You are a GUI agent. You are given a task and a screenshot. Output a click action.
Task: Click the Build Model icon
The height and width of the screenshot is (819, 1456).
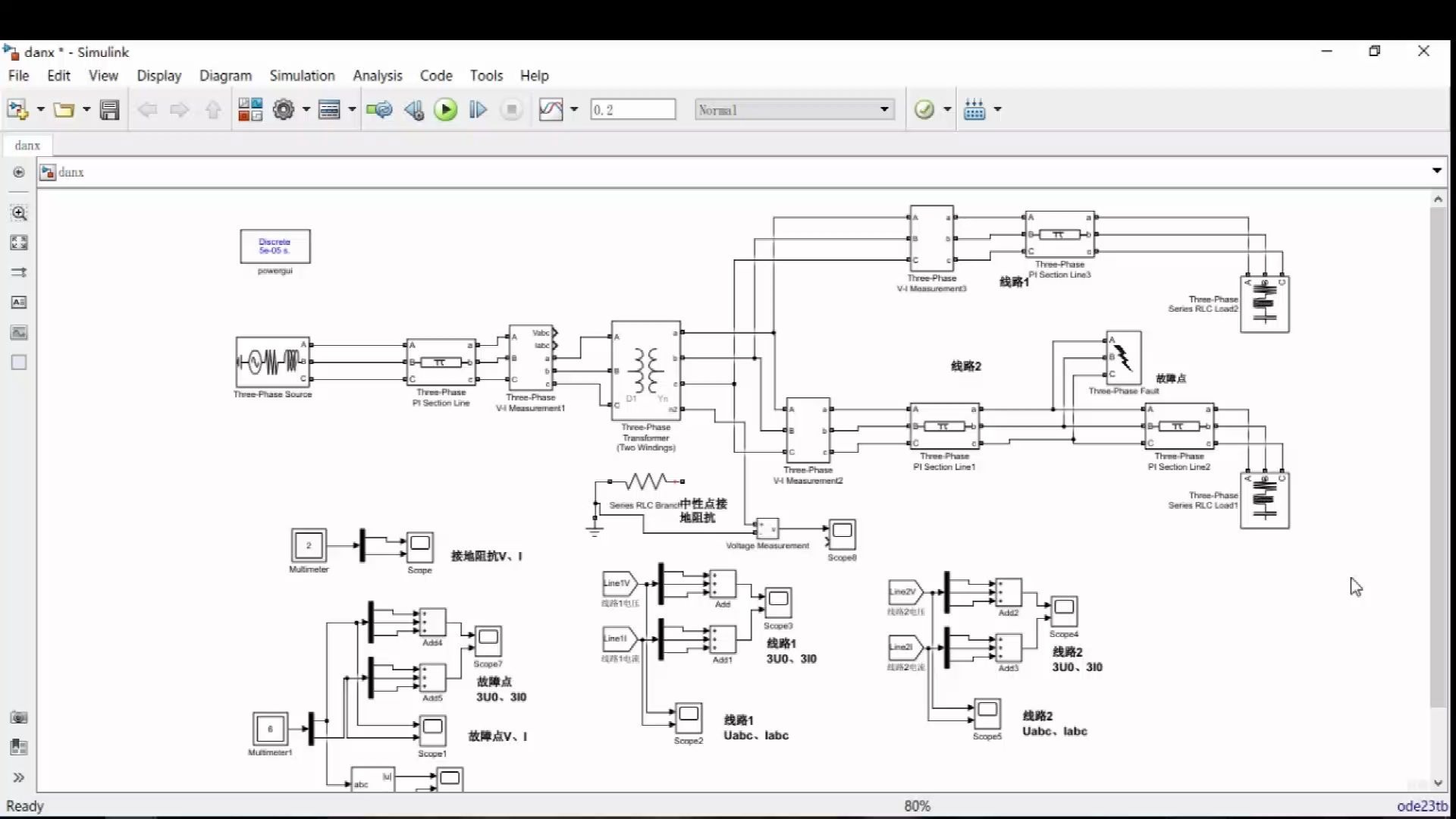[x=974, y=110]
